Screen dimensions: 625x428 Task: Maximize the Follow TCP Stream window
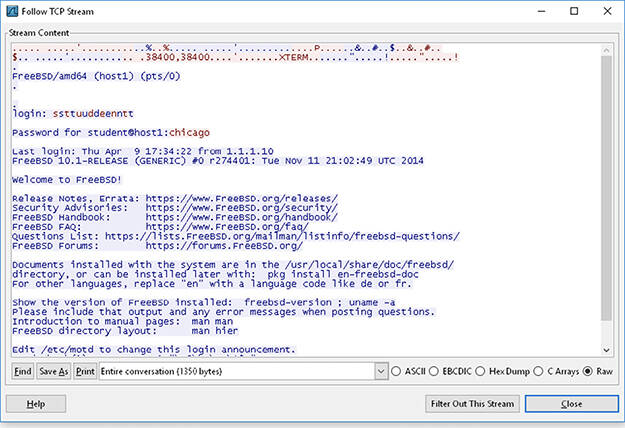click(x=574, y=11)
